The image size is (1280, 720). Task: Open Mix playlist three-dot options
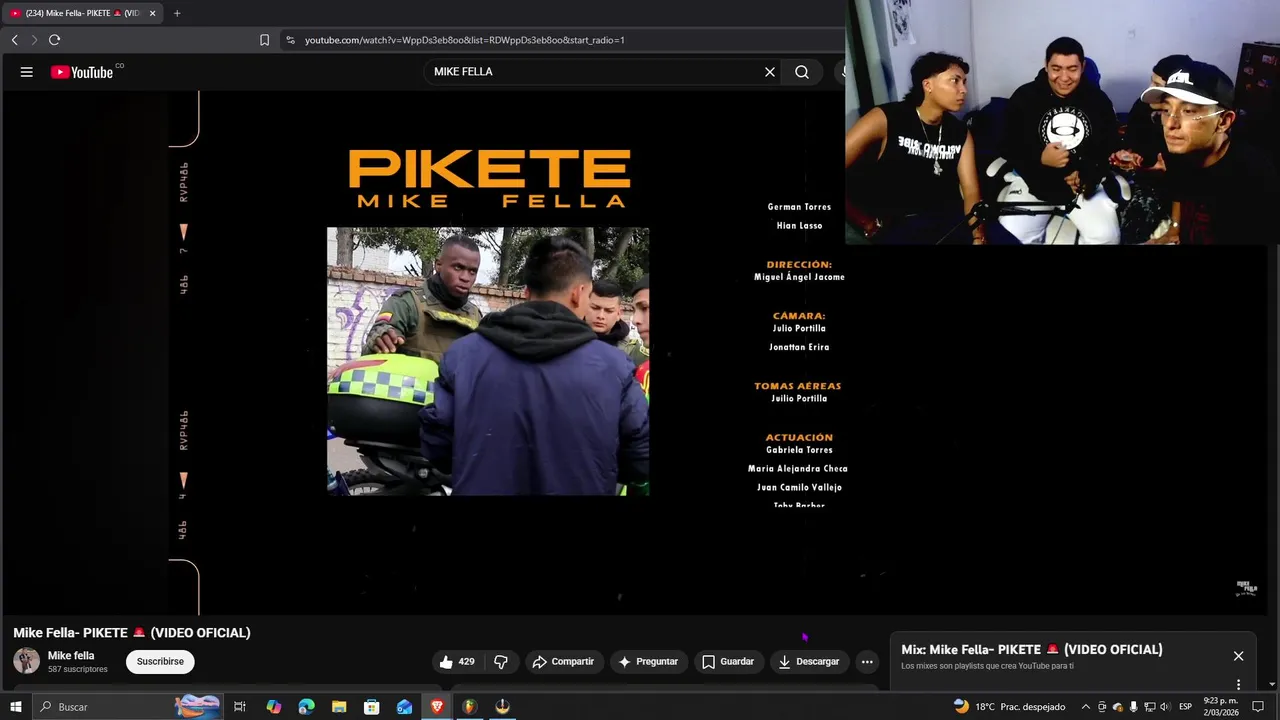[x=1238, y=685]
